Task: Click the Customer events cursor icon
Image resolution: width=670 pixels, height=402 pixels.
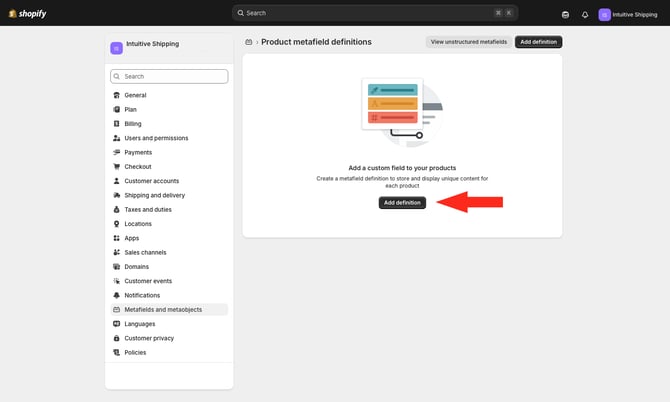Action: point(116,281)
